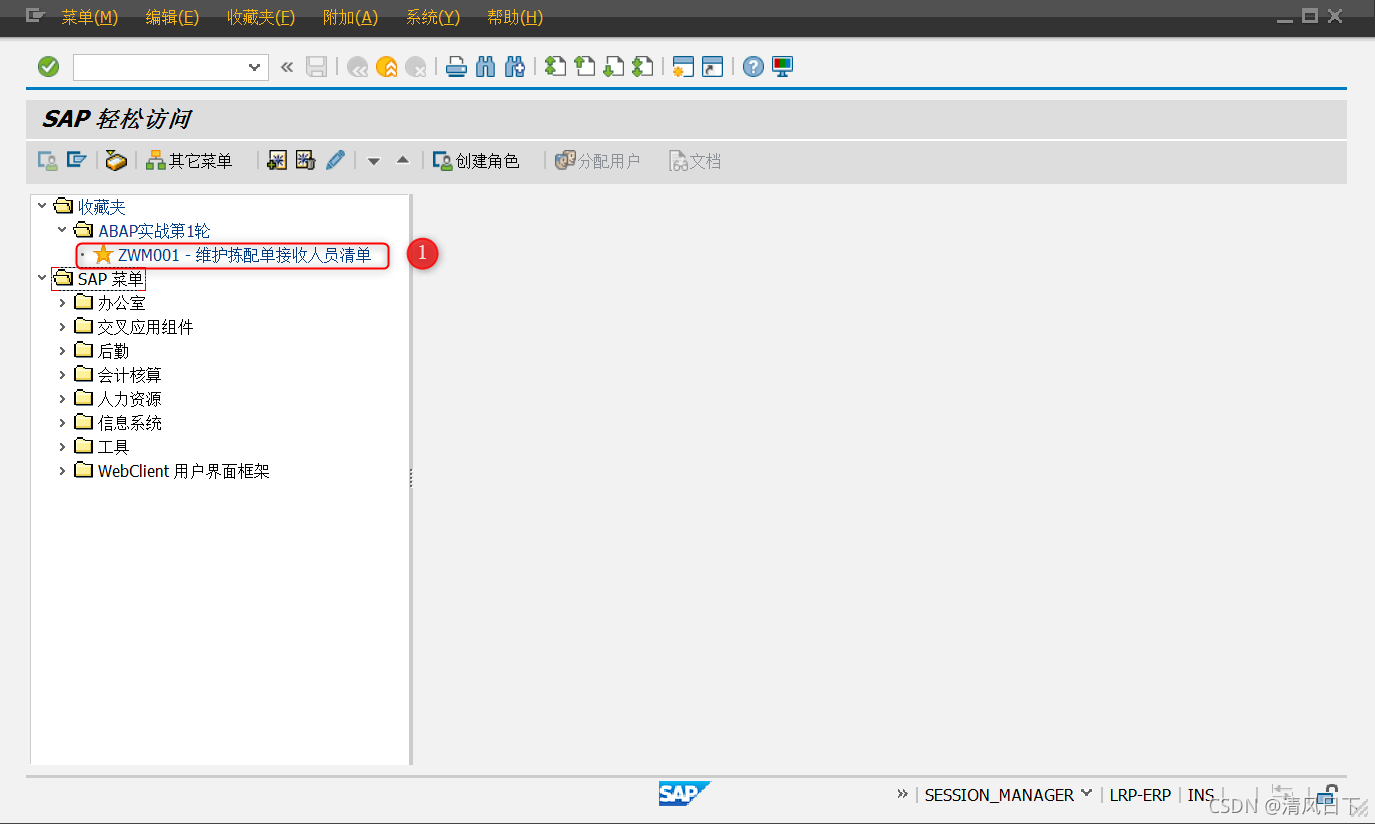Open the 帮助(H) menu
This screenshot has height=824, width=1375.
(x=515, y=17)
